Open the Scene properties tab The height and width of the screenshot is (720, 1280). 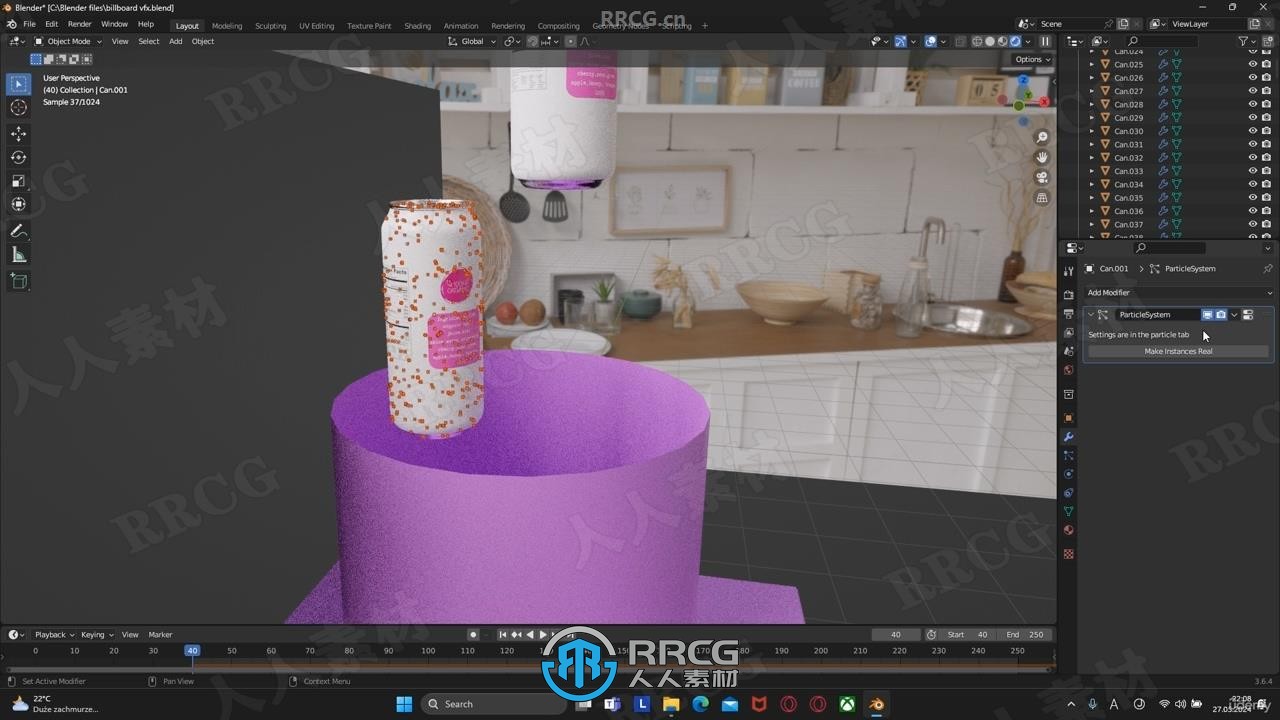[x=1068, y=351]
